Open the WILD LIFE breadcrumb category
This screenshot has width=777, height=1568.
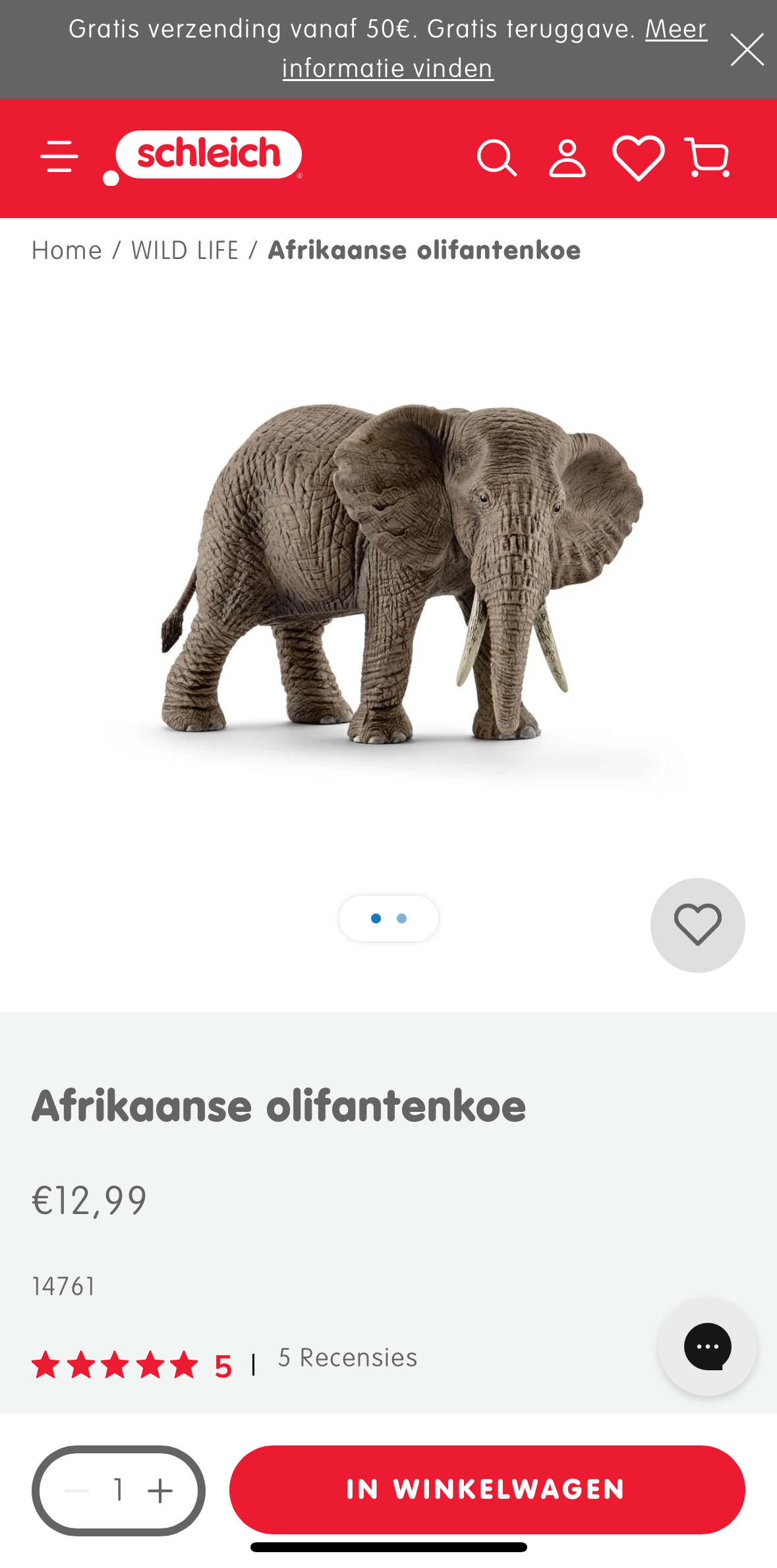pyautogui.click(x=185, y=251)
